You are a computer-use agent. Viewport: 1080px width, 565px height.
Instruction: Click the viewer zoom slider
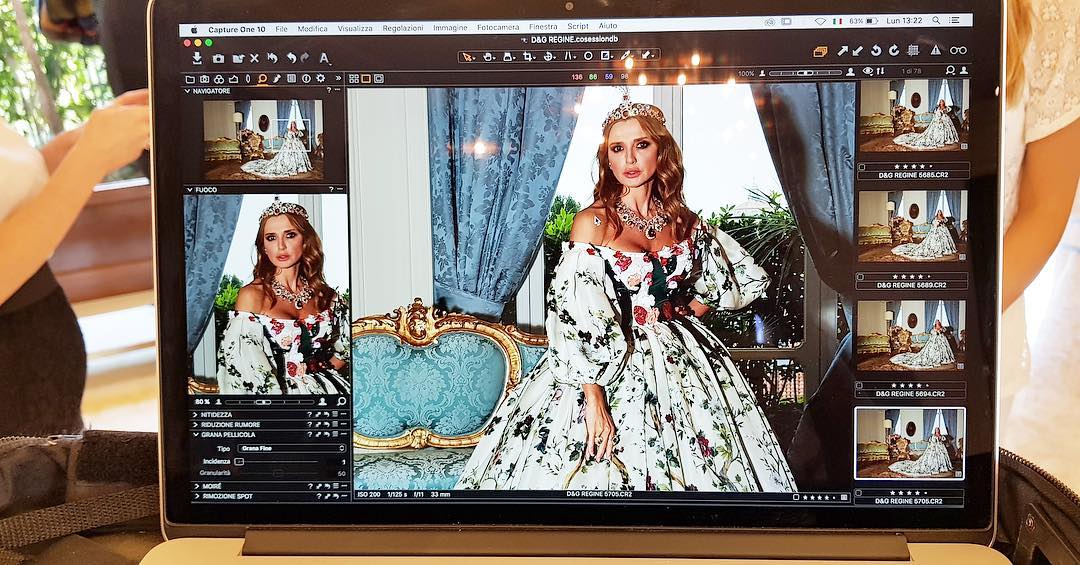click(805, 73)
